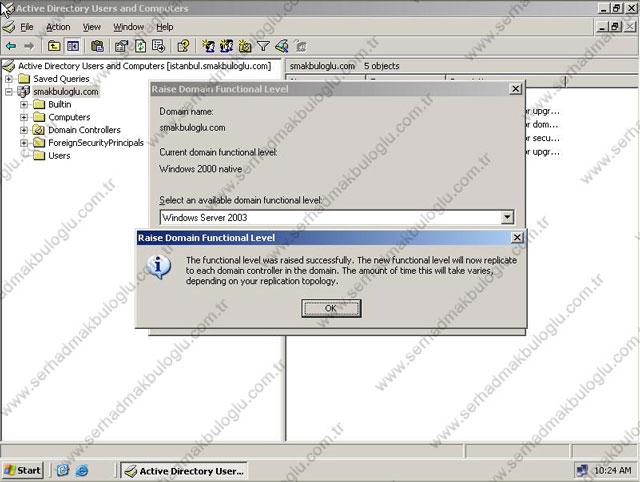Open the Help toolbar icon

(183, 46)
